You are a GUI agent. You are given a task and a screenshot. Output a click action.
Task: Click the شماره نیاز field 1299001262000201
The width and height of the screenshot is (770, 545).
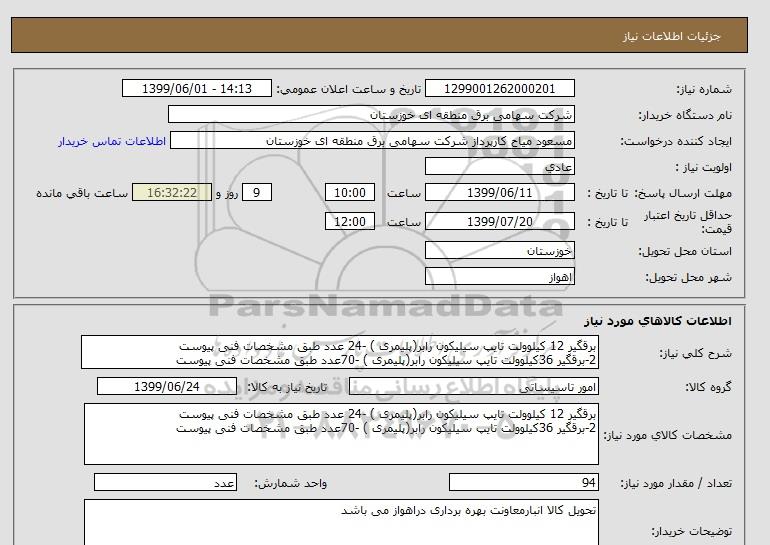coord(515,89)
